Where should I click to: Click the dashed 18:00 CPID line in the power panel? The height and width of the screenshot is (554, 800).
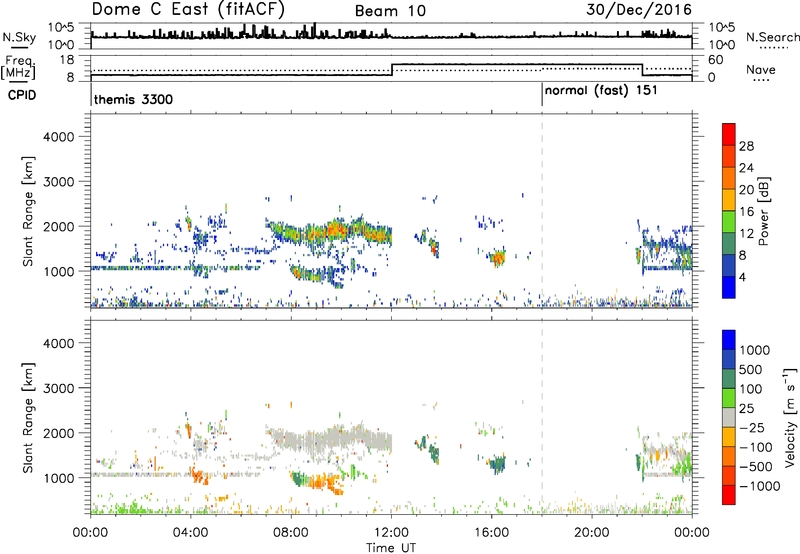click(x=542, y=211)
